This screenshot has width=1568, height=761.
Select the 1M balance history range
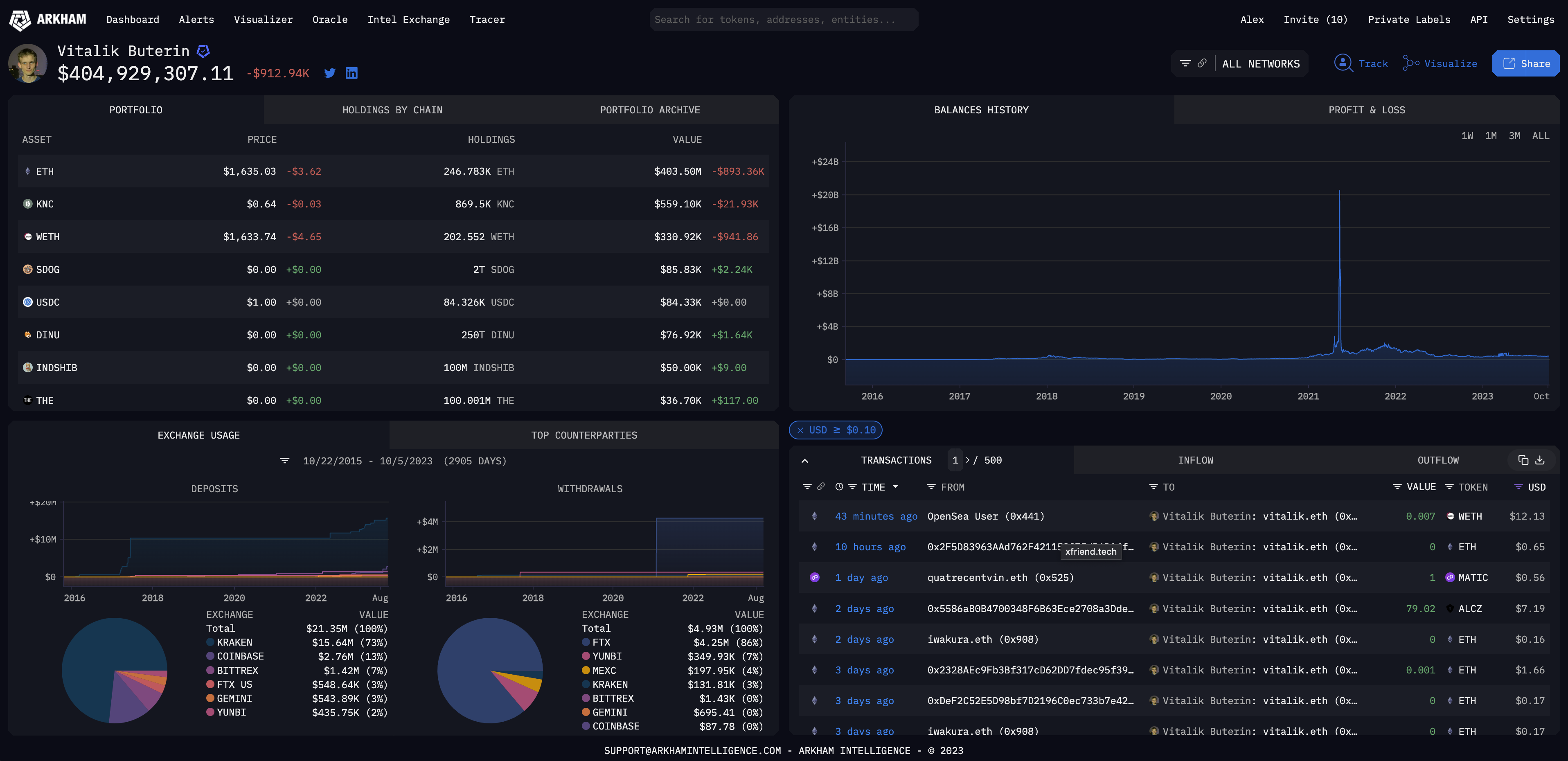click(1490, 136)
